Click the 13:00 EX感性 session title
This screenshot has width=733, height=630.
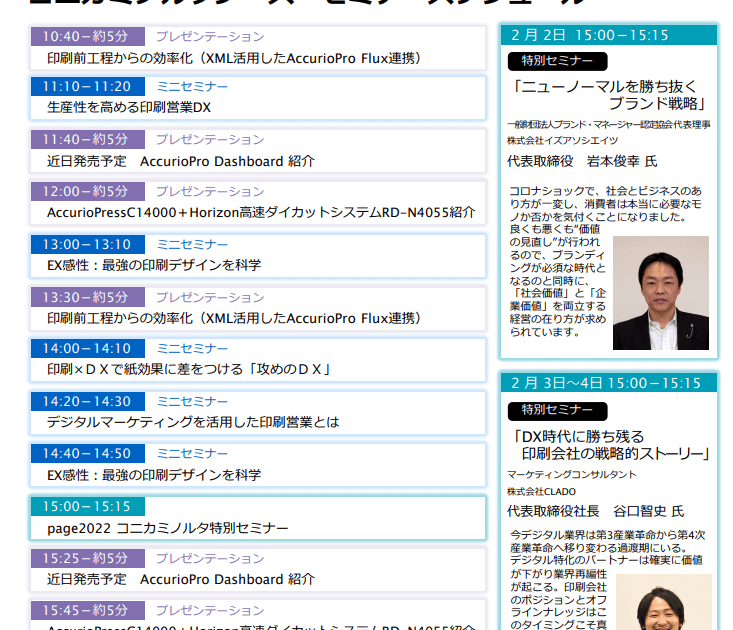point(154,265)
